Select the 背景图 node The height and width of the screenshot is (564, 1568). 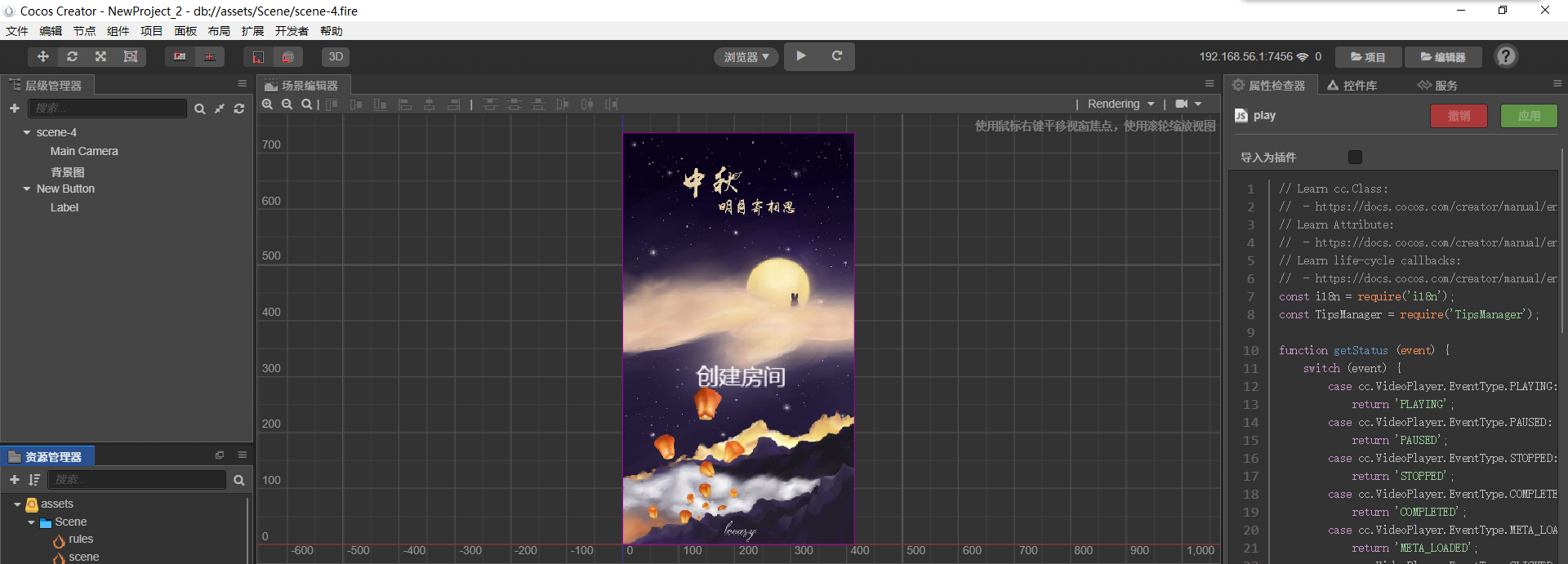pos(68,172)
